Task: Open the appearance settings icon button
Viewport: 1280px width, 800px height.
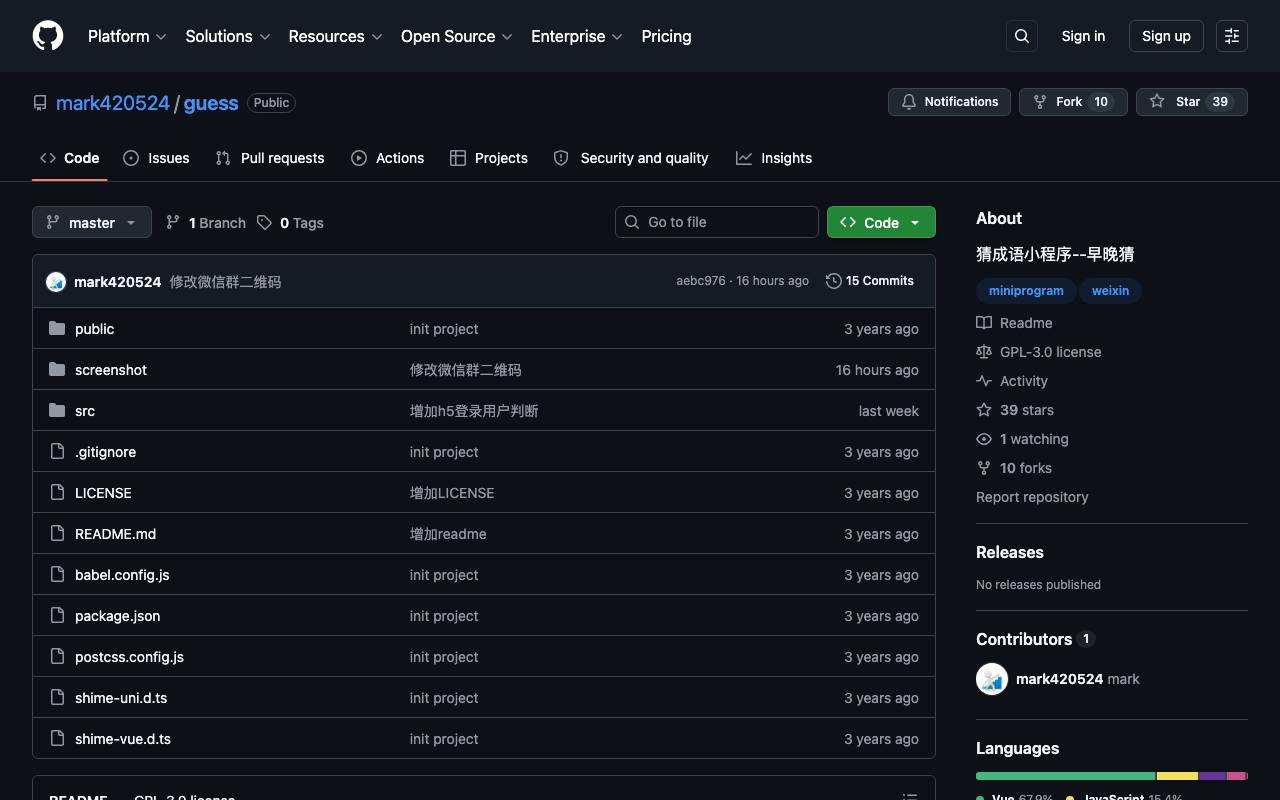Action: (1232, 36)
